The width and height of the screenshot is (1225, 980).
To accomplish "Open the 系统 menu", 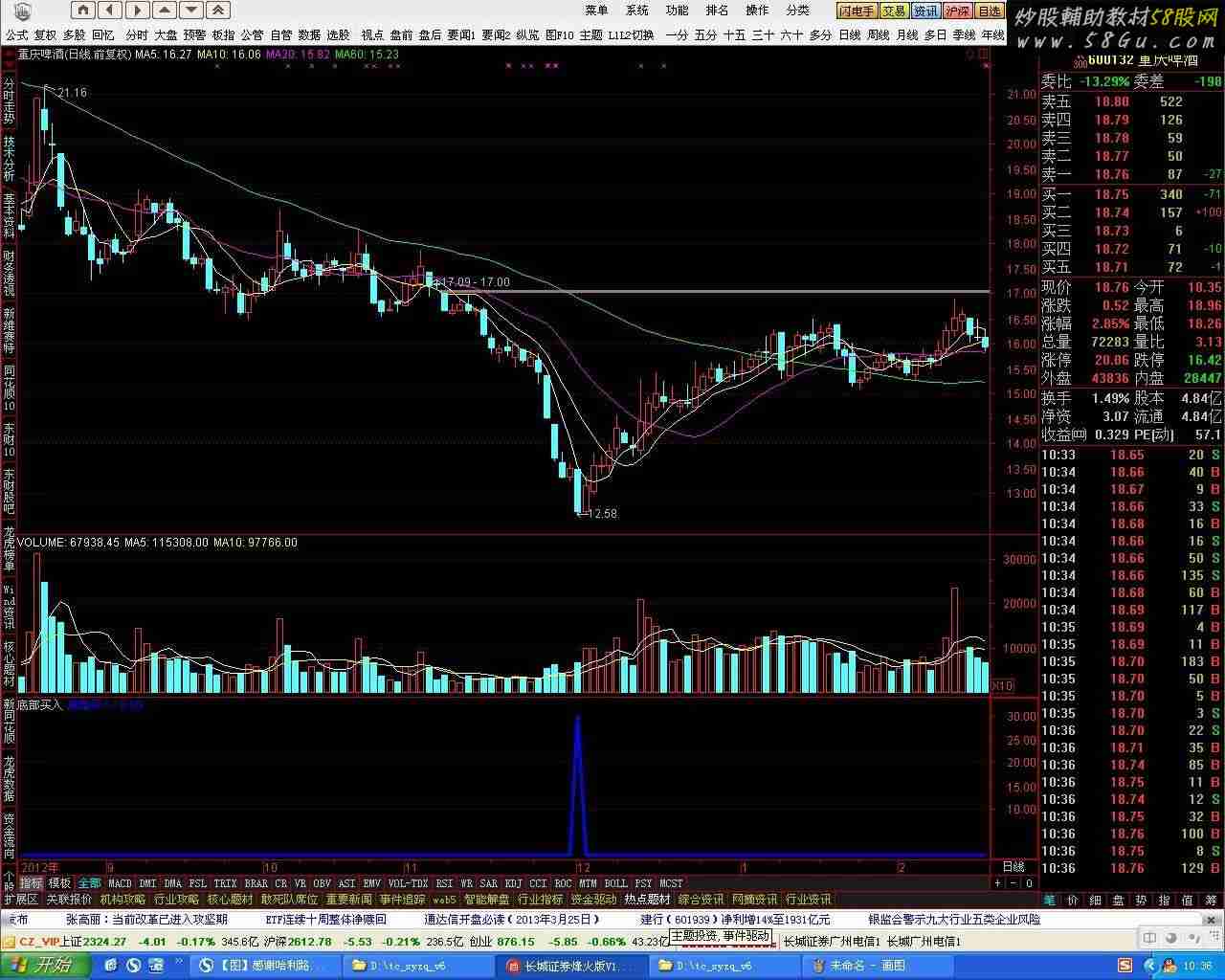I will (x=636, y=11).
